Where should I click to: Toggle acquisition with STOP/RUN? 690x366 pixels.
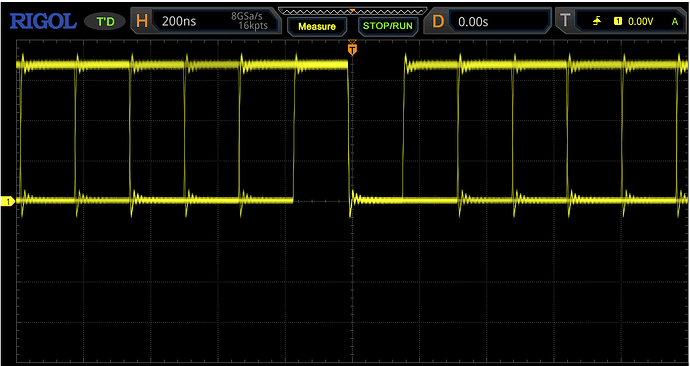click(x=388, y=26)
